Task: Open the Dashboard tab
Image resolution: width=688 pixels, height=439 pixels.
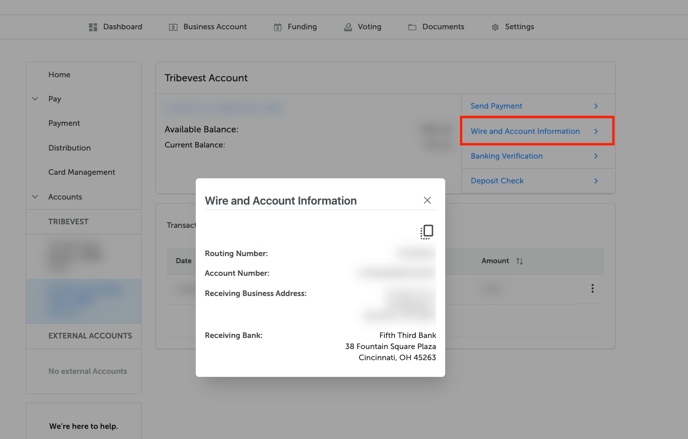Action: [x=116, y=27]
